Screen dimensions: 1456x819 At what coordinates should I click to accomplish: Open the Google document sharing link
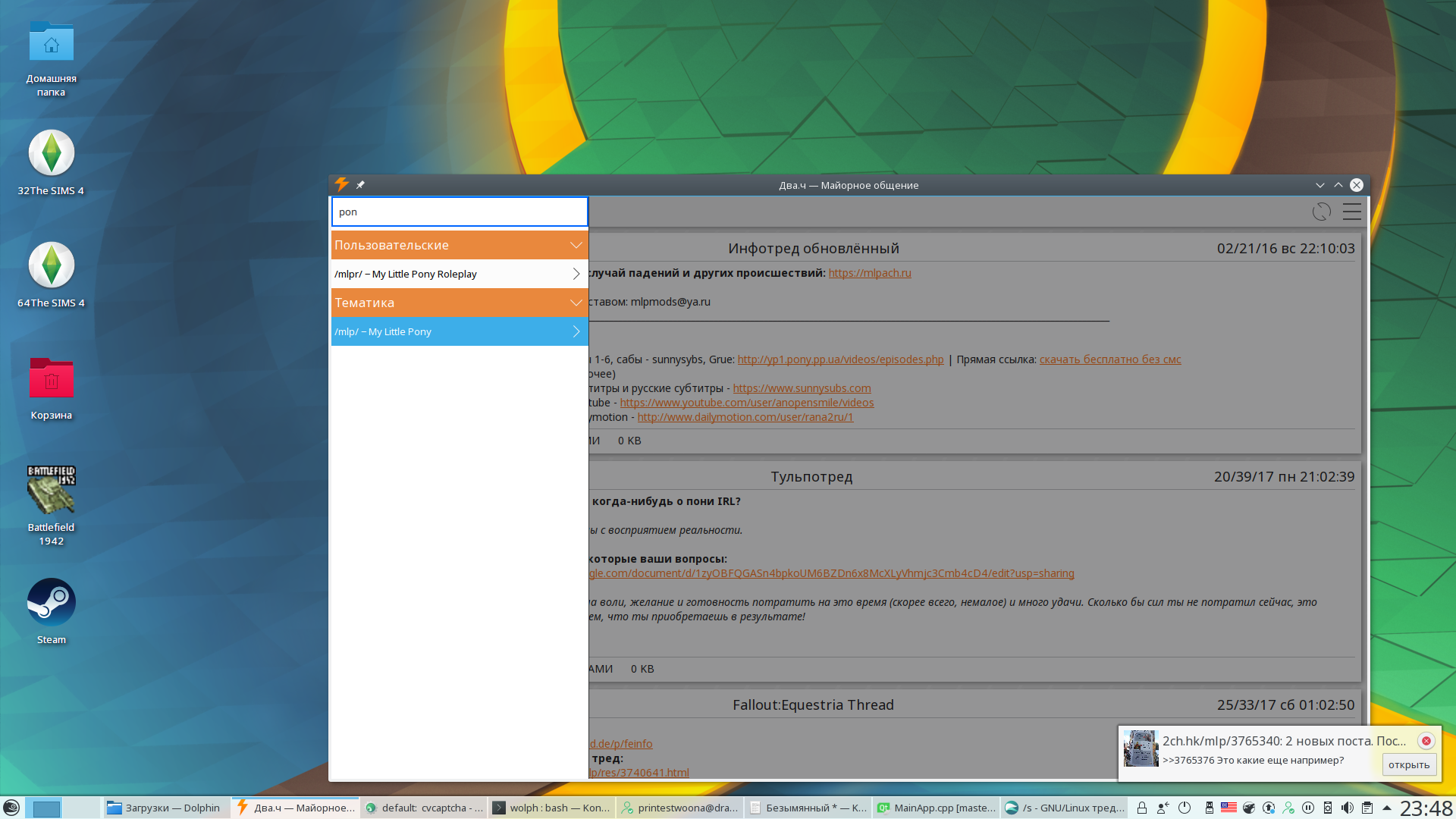(x=832, y=573)
